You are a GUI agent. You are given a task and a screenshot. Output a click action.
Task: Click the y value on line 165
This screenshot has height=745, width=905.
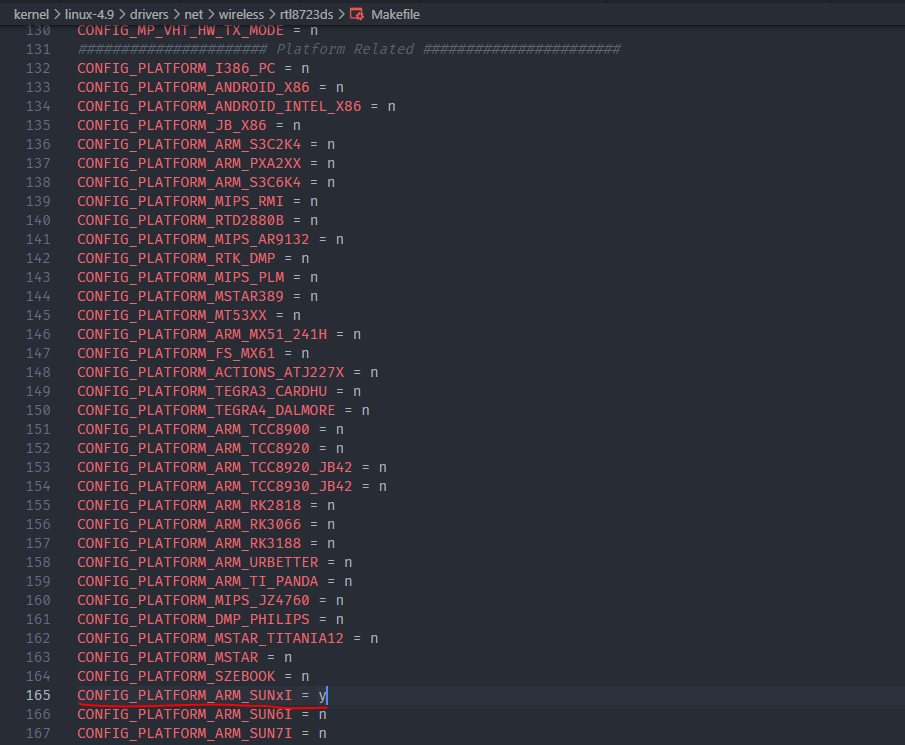coord(322,695)
